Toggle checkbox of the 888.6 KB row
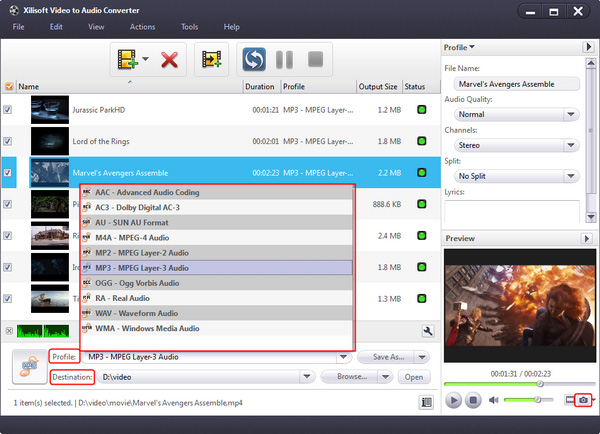The height and width of the screenshot is (434, 600). (x=8, y=204)
